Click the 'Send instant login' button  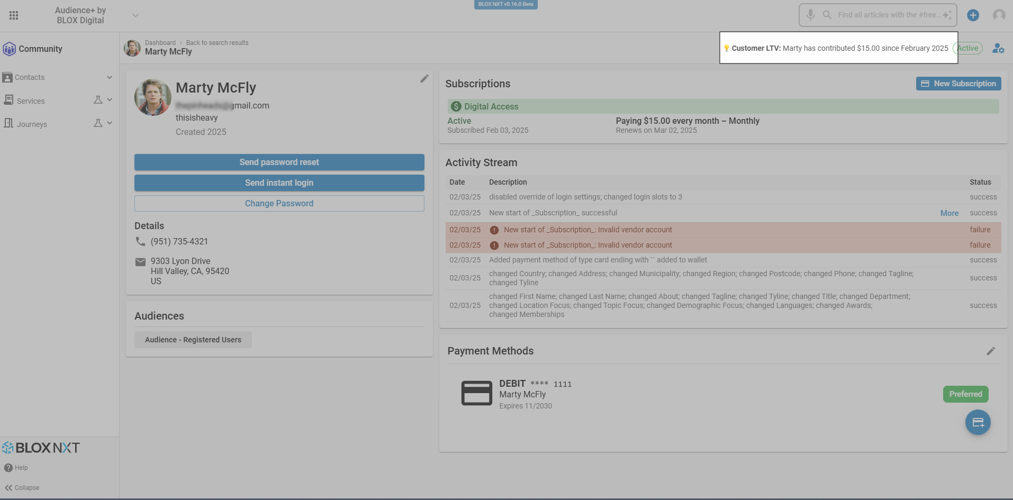[x=279, y=183]
